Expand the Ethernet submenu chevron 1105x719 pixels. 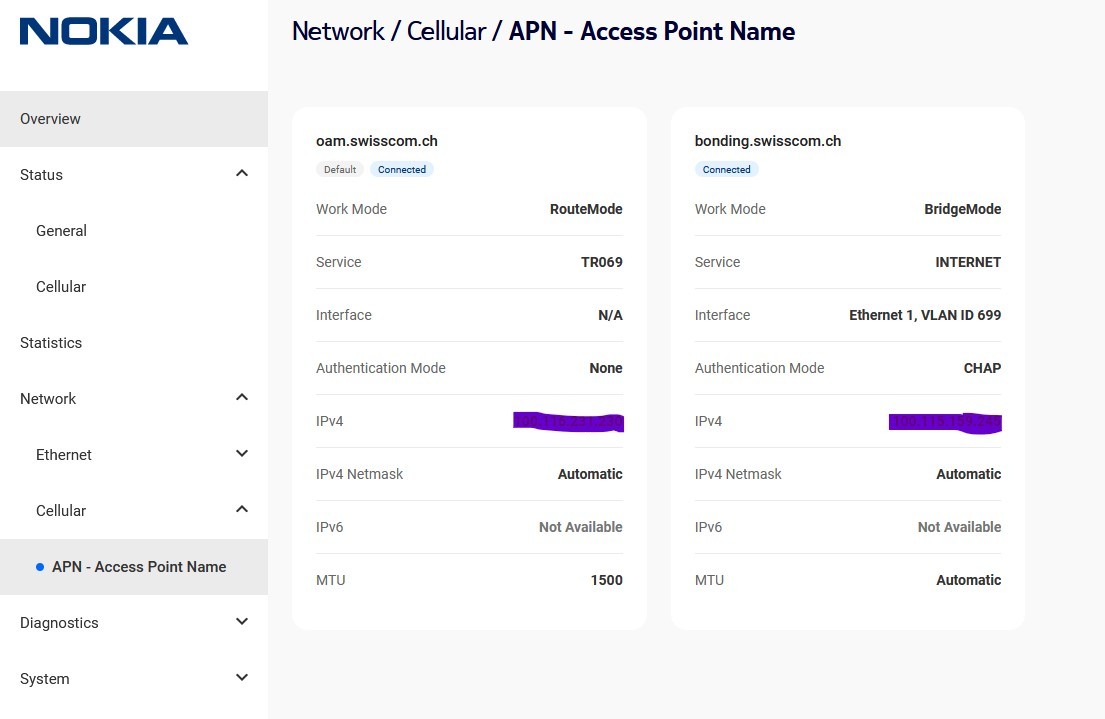(241, 454)
